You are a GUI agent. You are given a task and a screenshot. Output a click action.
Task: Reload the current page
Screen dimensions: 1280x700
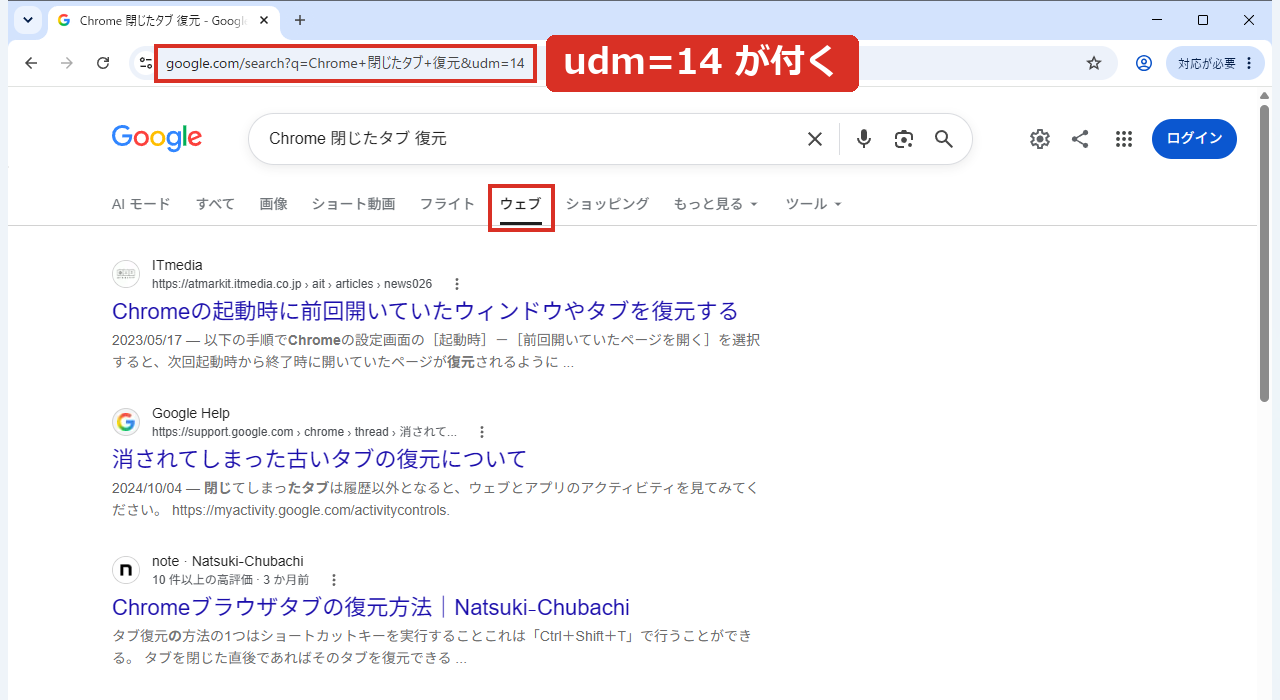103,63
